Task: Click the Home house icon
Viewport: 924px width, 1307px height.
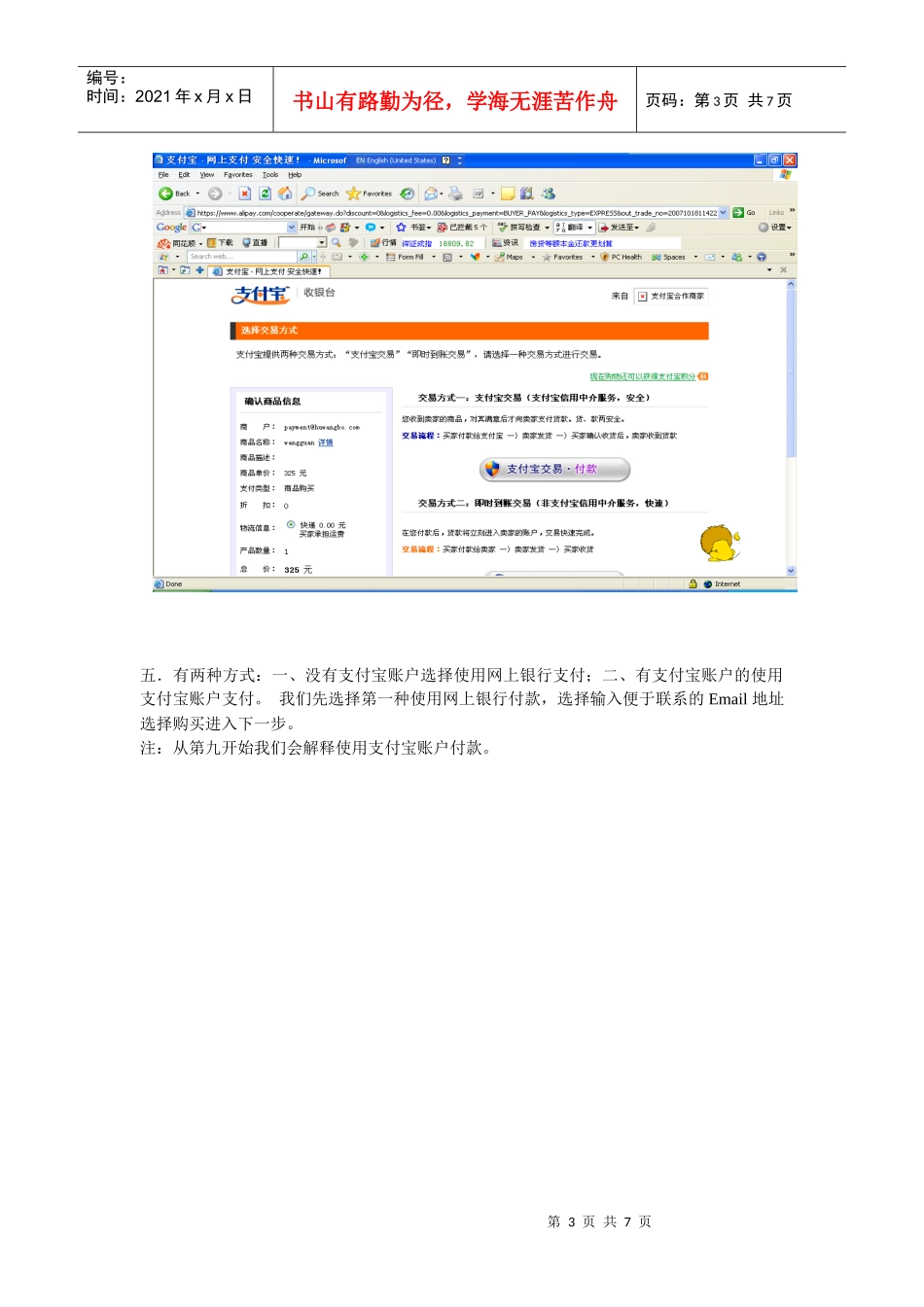Action: pos(285,194)
